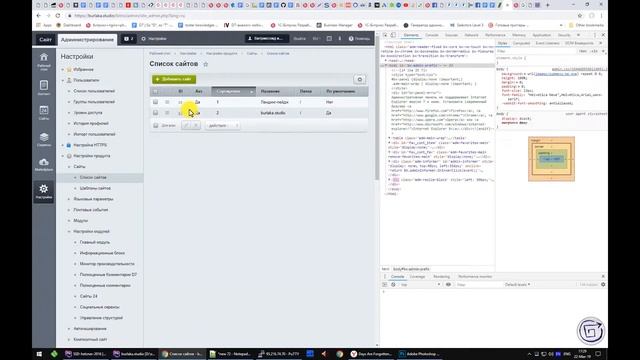Open the Настройки link in admin header
Viewport: 640px width, 360px height.
coord(154,39)
